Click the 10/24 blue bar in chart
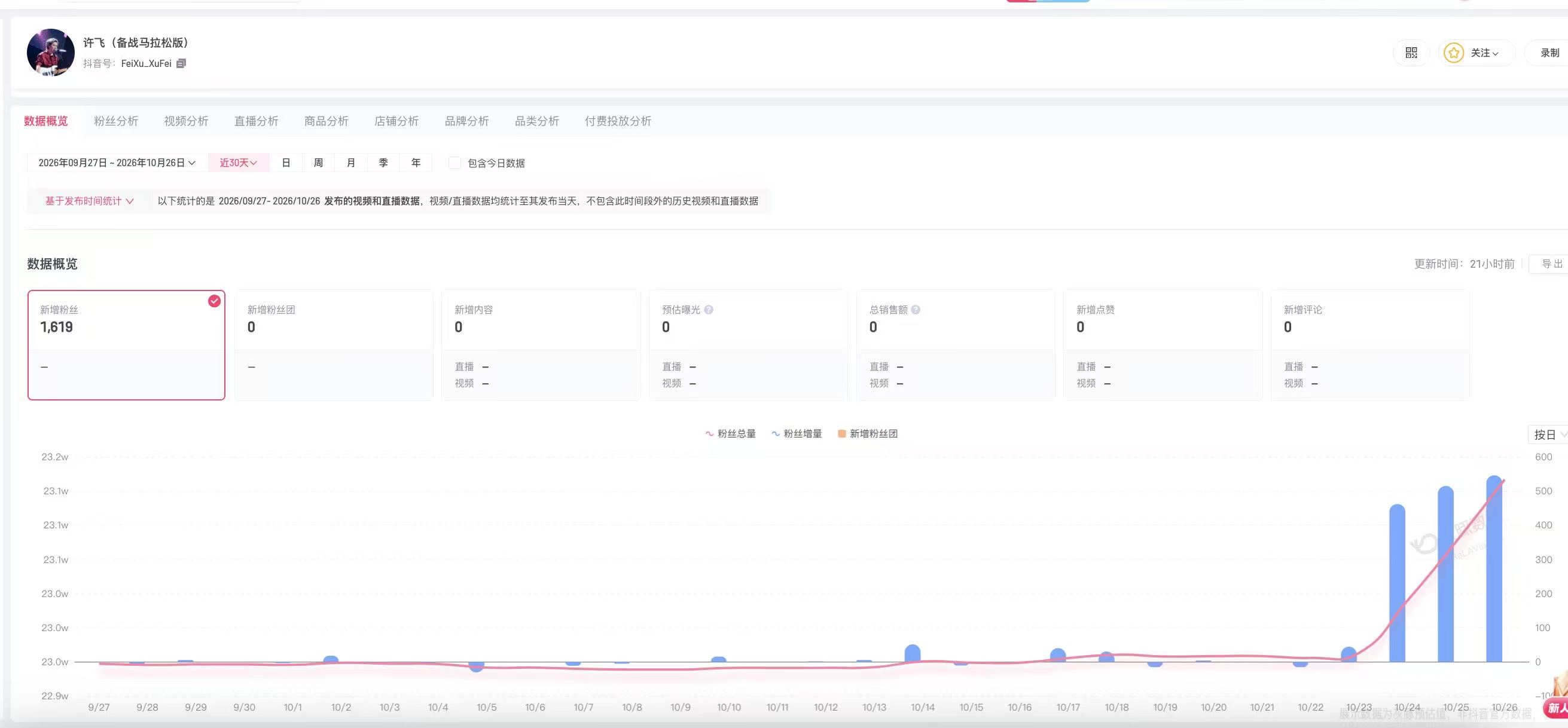The width and height of the screenshot is (1568, 728). click(1397, 583)
